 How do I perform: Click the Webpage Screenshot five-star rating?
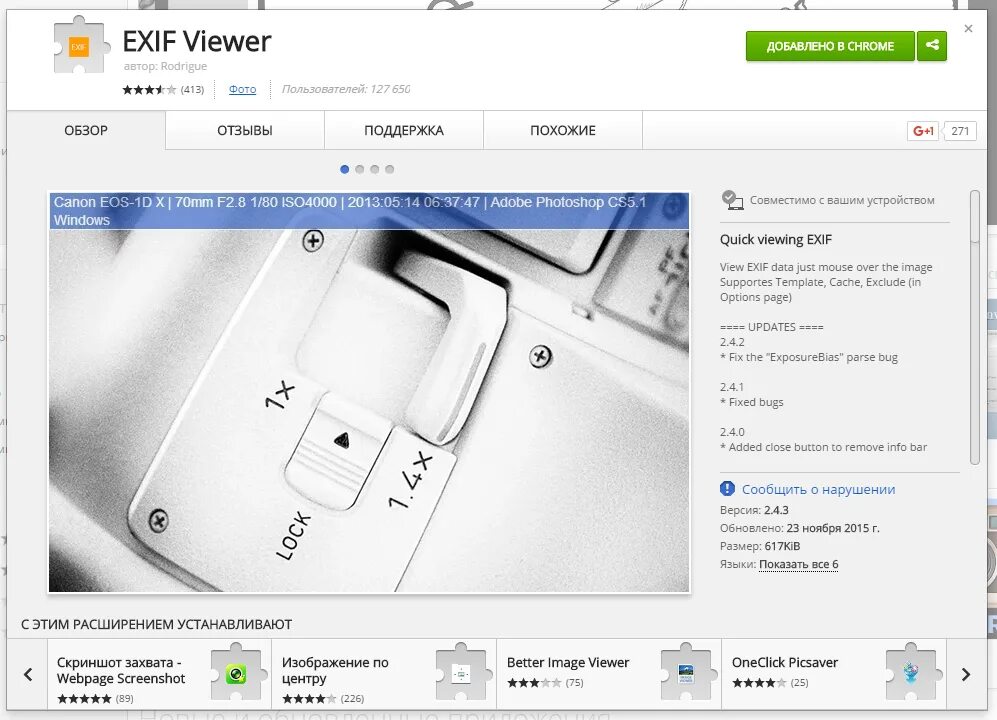[x=84, y=698]
